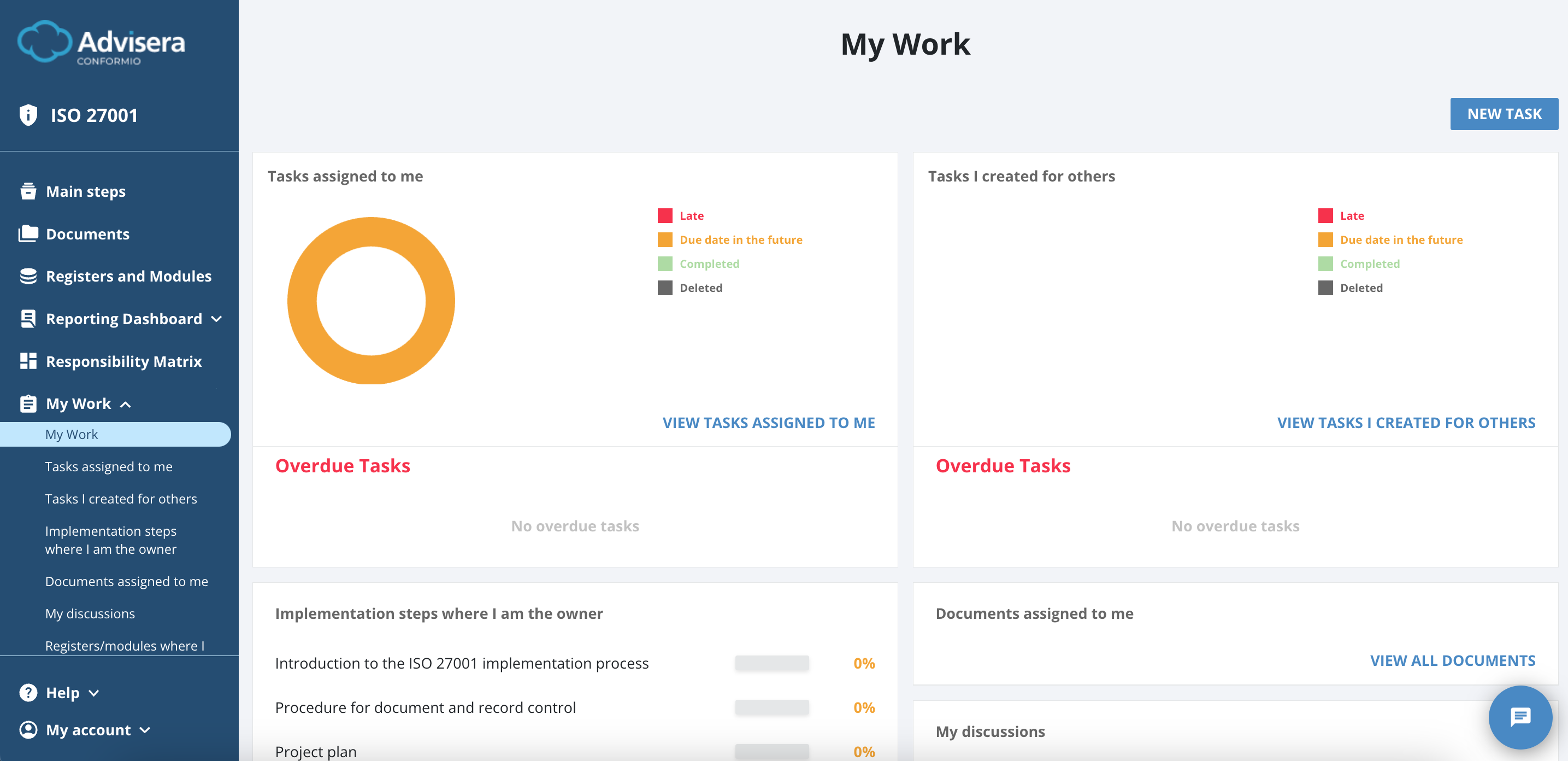Click the Project plan progress bar
The image size is (1568, 761).
771,751
